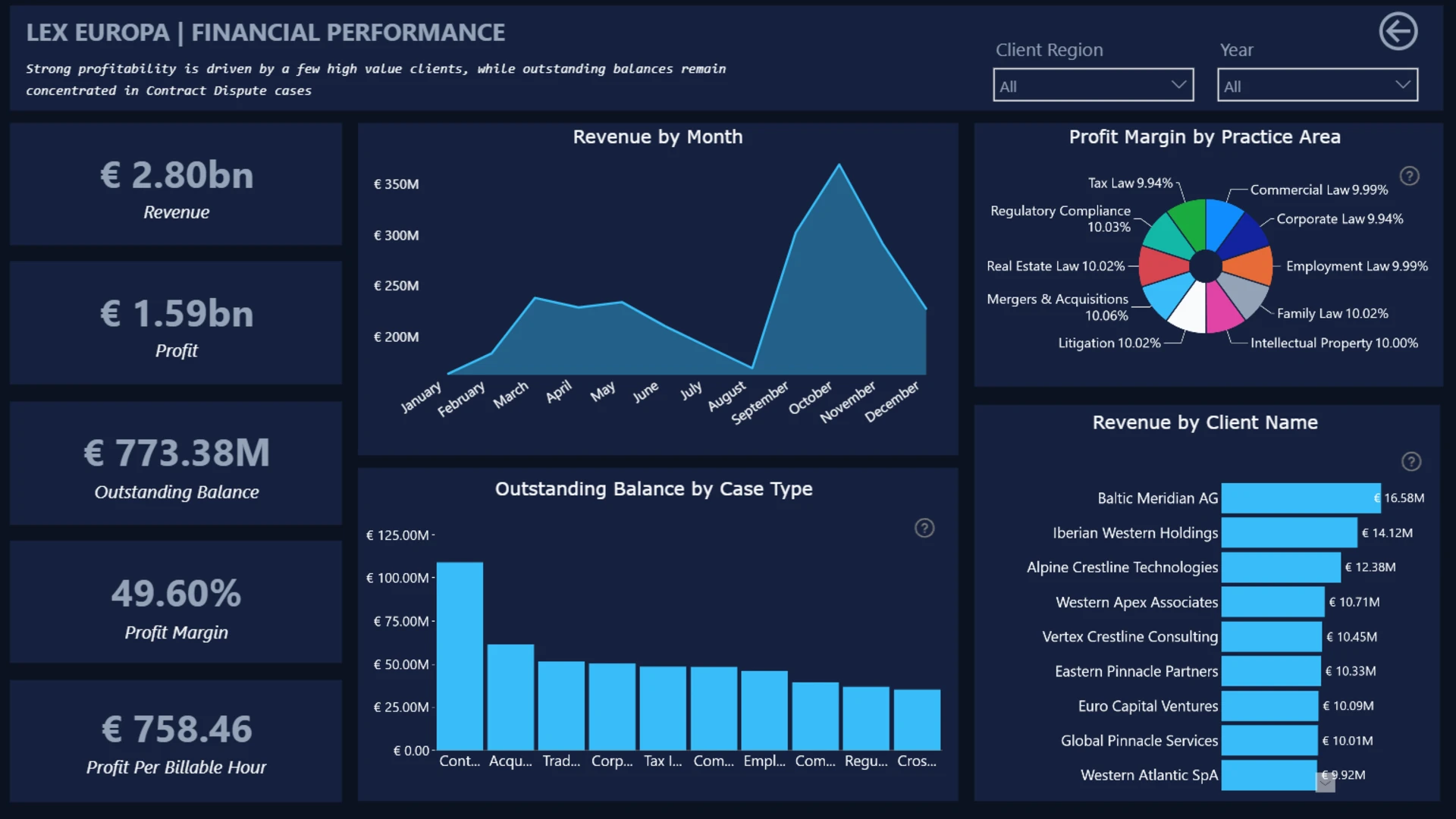This screenshot has width=1456, height=819.
Task: Open the Client Region dropdown
Action: click(x=1093, y=86)
